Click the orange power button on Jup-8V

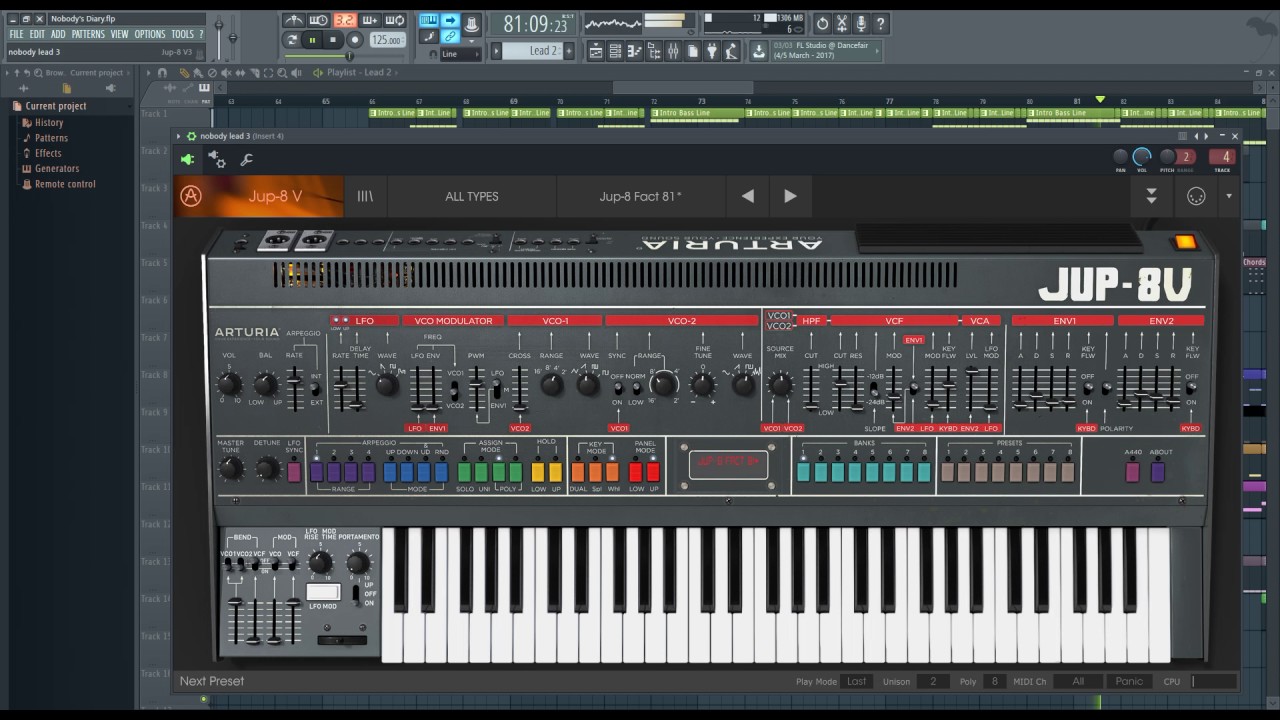[1184, 242]
